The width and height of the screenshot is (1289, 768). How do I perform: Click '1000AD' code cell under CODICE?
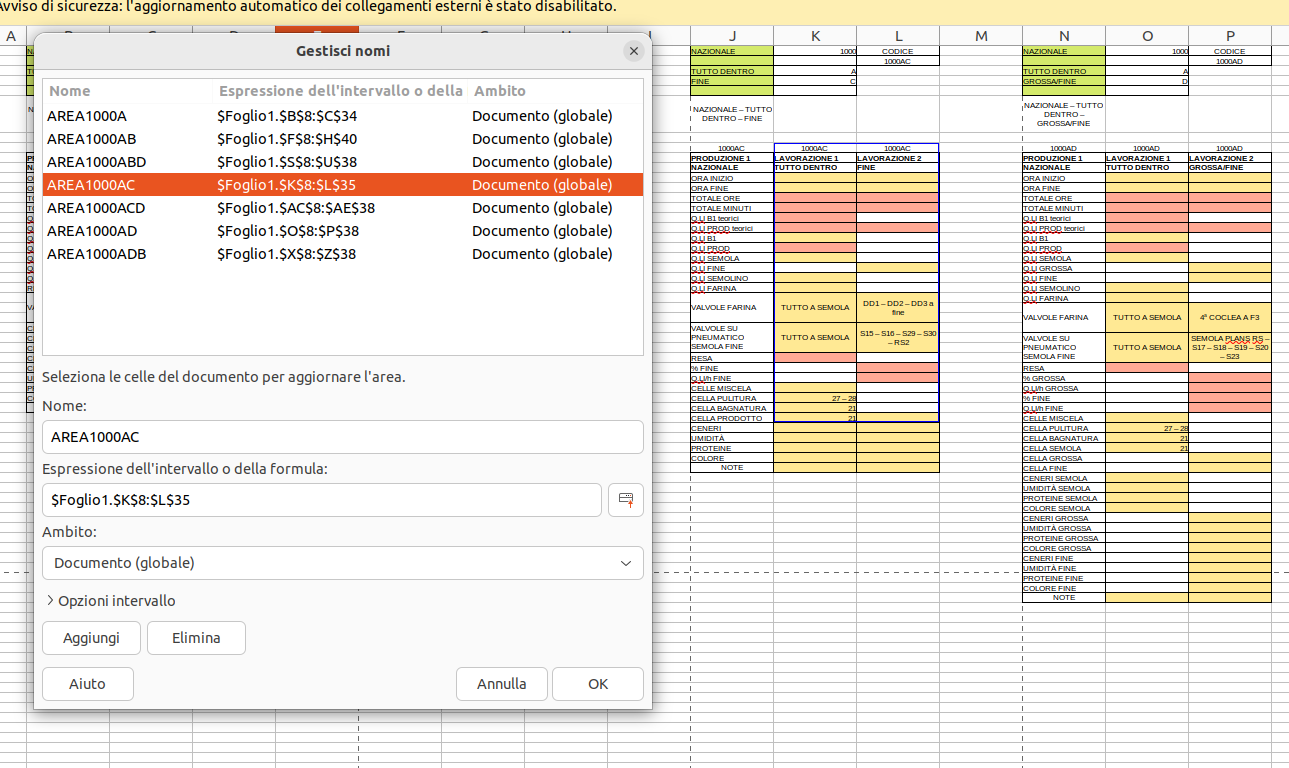(1230, 61)
